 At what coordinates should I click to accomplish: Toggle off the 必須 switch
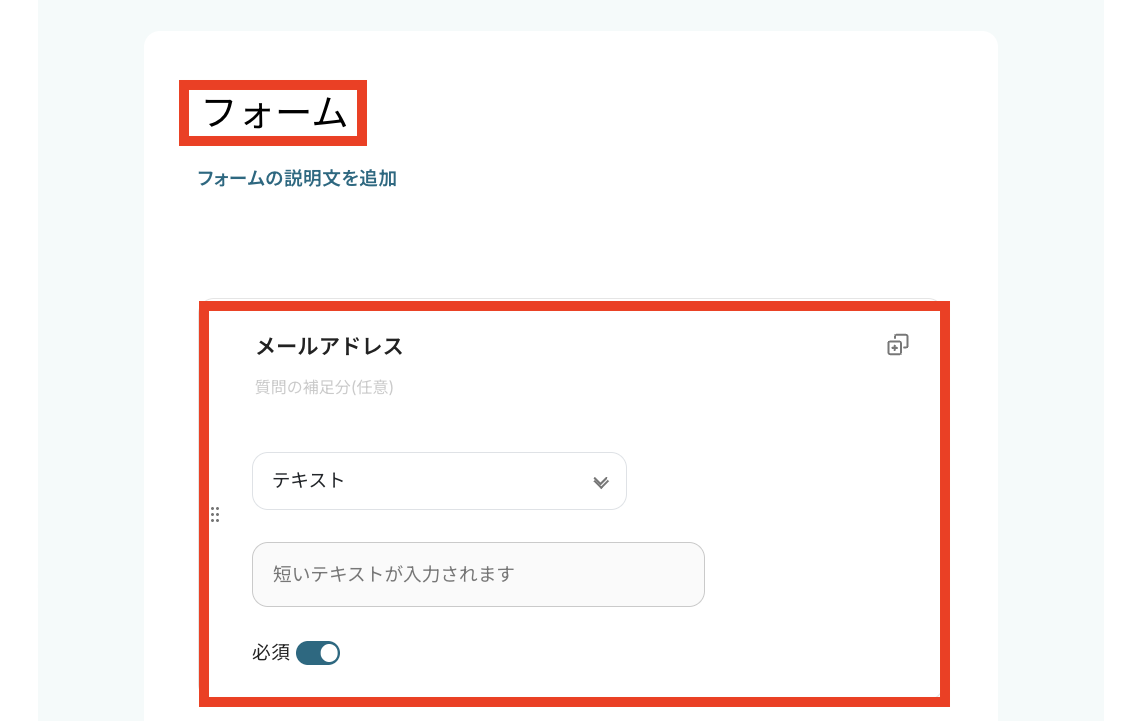coord(318,652)
